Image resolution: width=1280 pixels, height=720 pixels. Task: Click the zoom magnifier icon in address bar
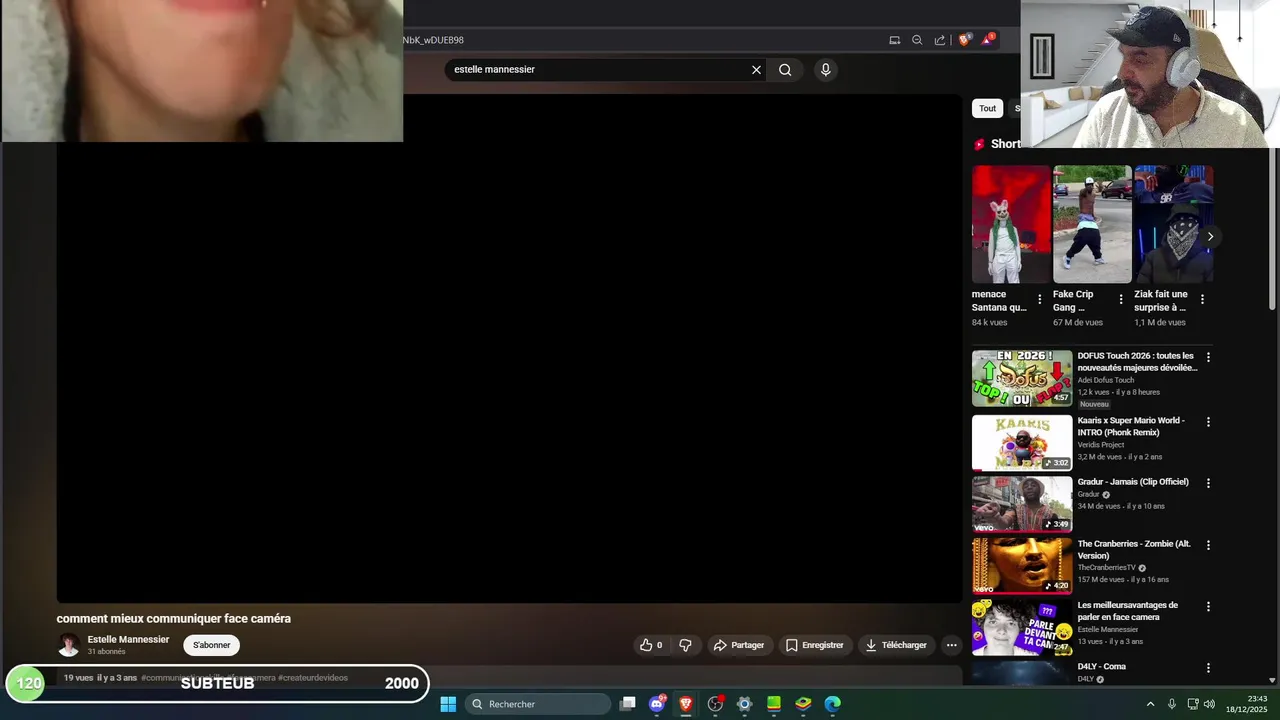[x=917, y=40]
